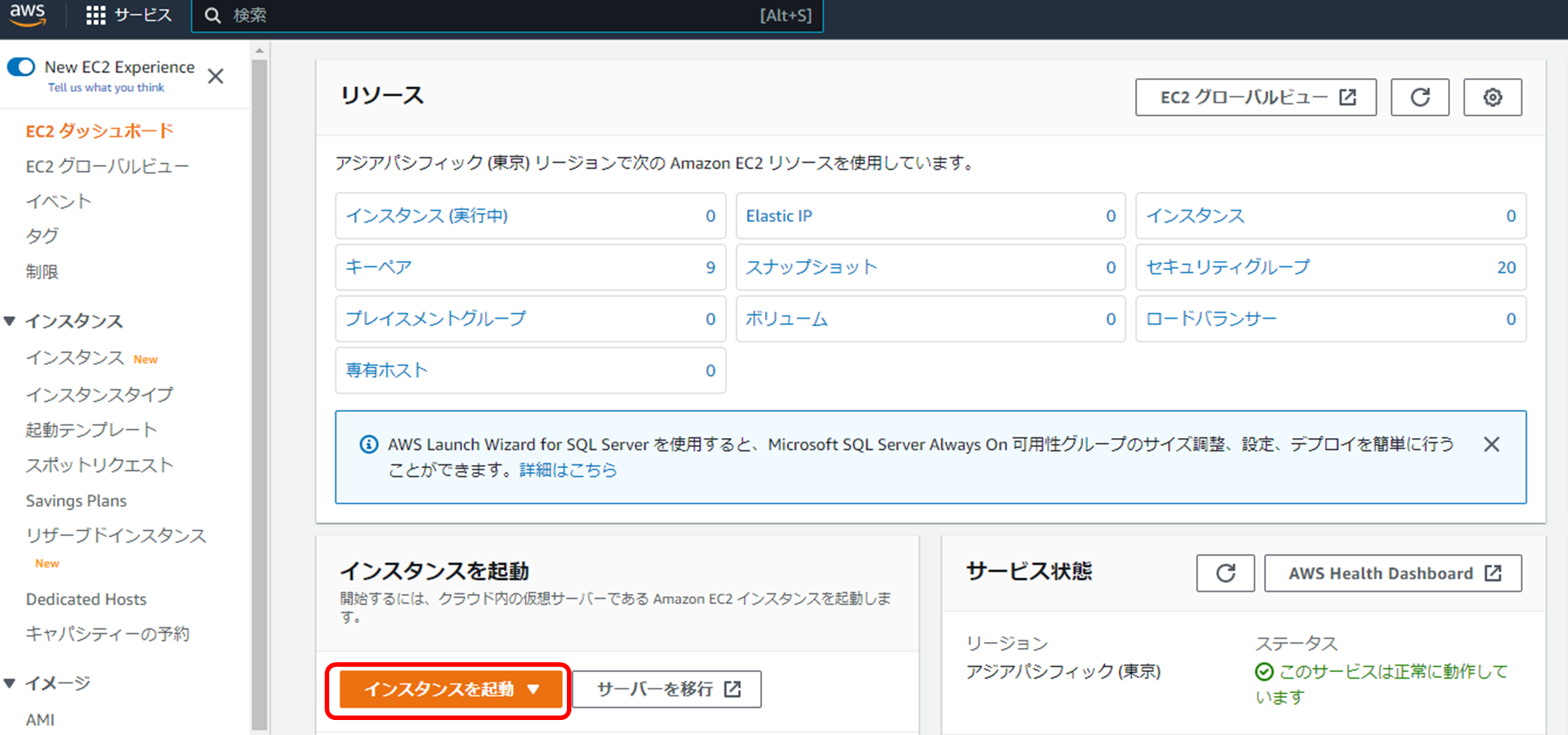Click the search magnifier icon
The image size is (1568, 735).
pyautogui.click(x=214, y=15)
